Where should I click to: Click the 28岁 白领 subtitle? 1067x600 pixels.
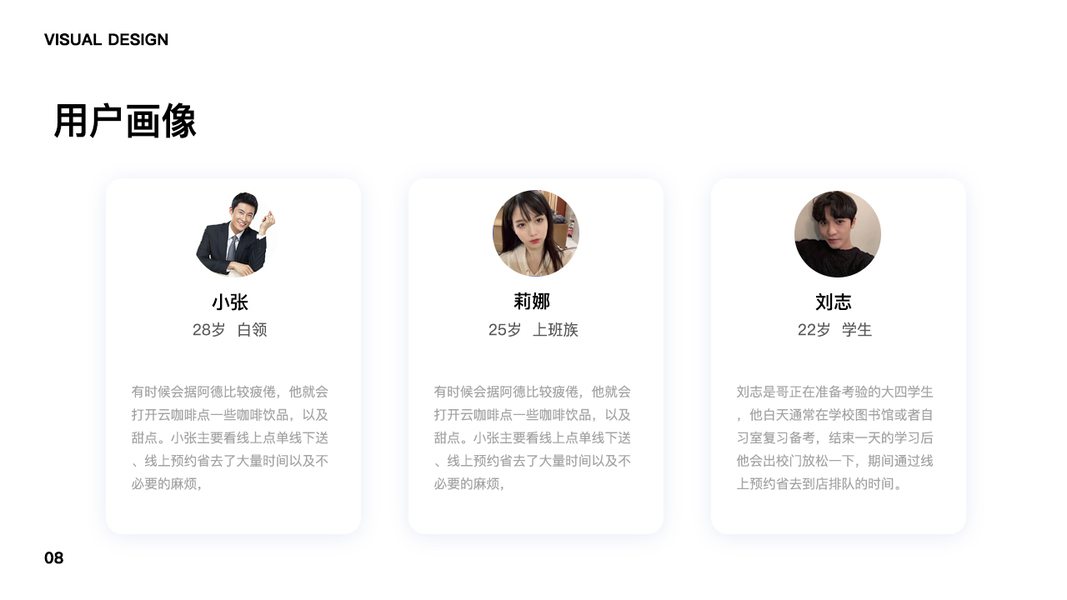230,330
